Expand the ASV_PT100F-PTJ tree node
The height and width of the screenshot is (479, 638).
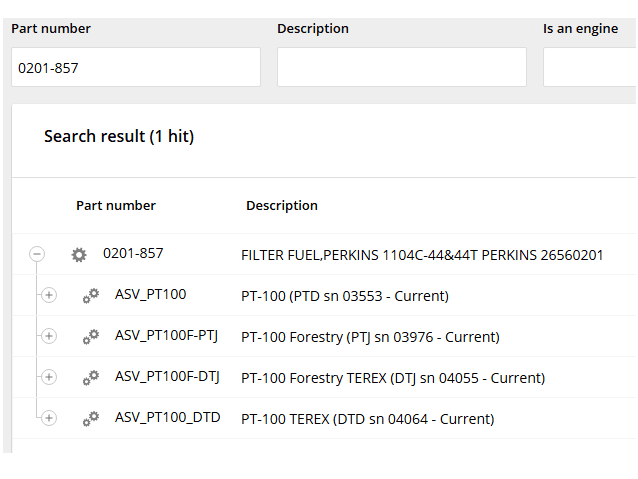49,336
